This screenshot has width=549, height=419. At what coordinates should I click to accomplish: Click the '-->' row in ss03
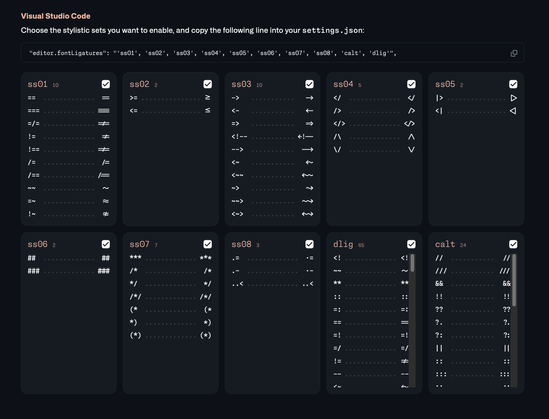[x=272, y=149]
